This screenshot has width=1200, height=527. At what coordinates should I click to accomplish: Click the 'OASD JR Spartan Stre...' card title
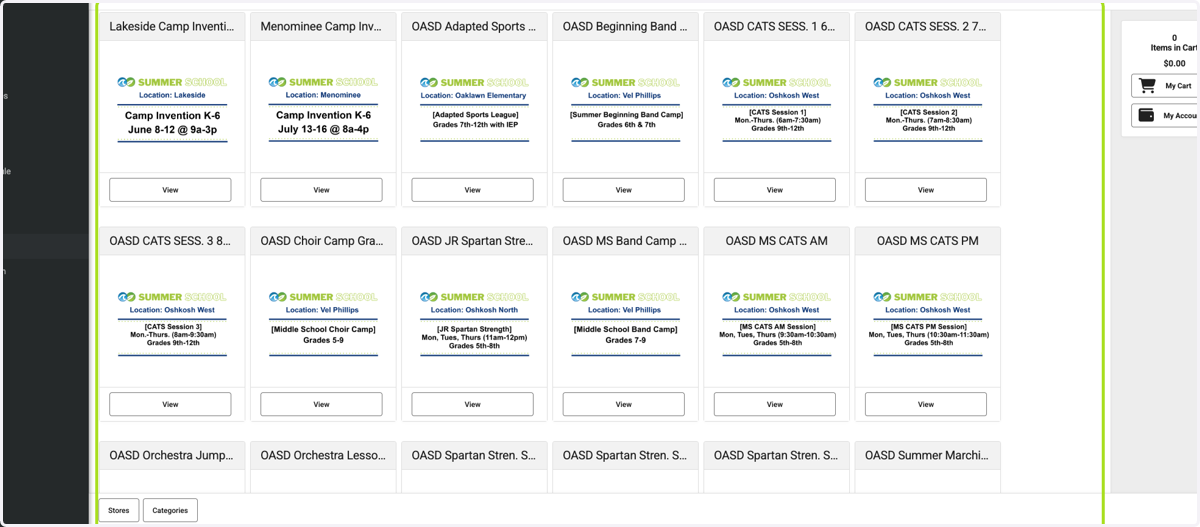pyautogui.click(x=474, y=241)
